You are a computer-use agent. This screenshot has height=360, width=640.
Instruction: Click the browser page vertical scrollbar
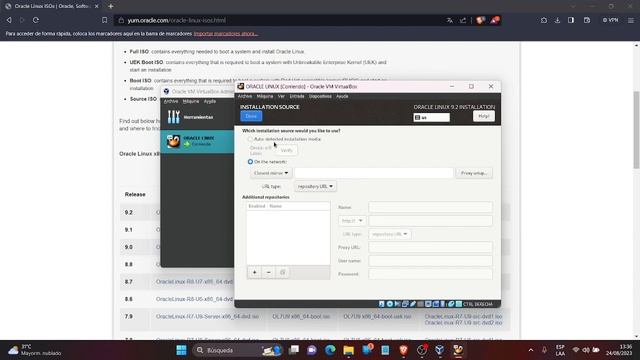tap(636, 129)
